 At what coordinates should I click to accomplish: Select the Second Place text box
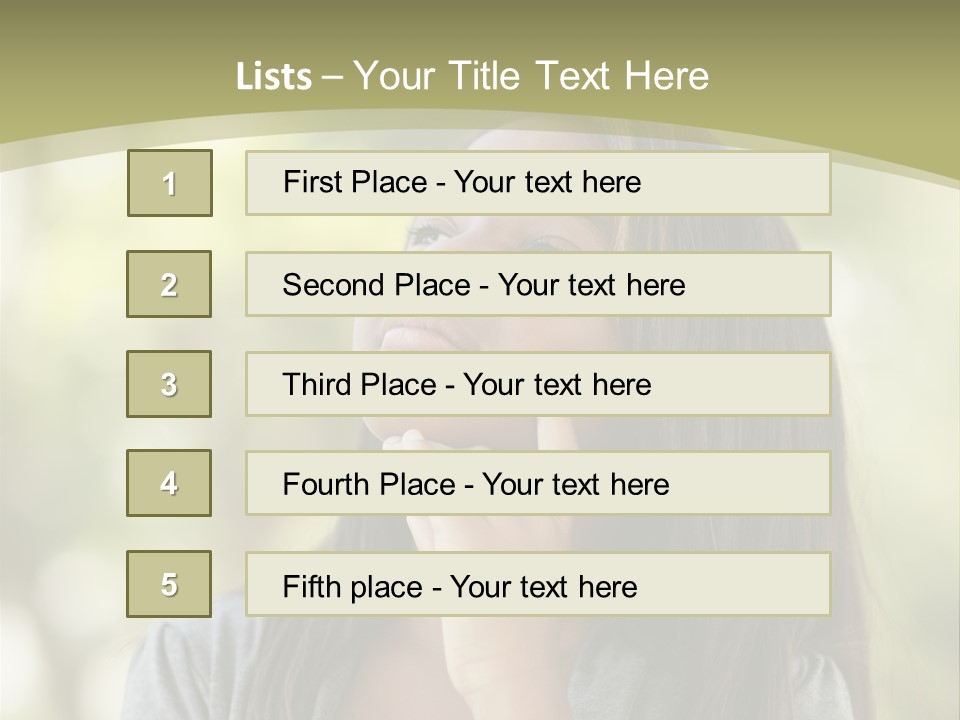pos(537,284)
